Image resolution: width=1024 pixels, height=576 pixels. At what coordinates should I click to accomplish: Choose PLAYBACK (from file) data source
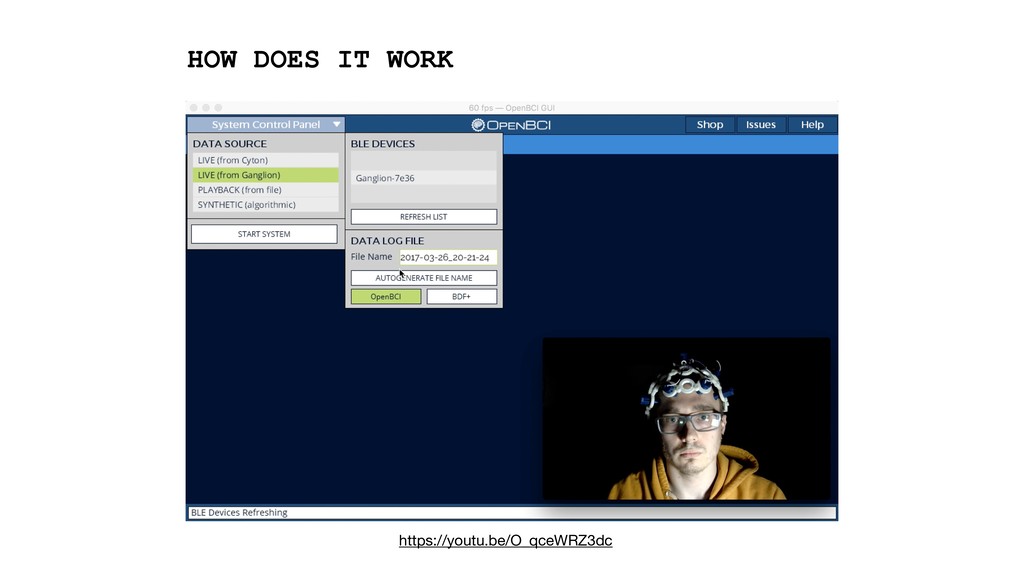pyautogui.click(x=265, y=190)
